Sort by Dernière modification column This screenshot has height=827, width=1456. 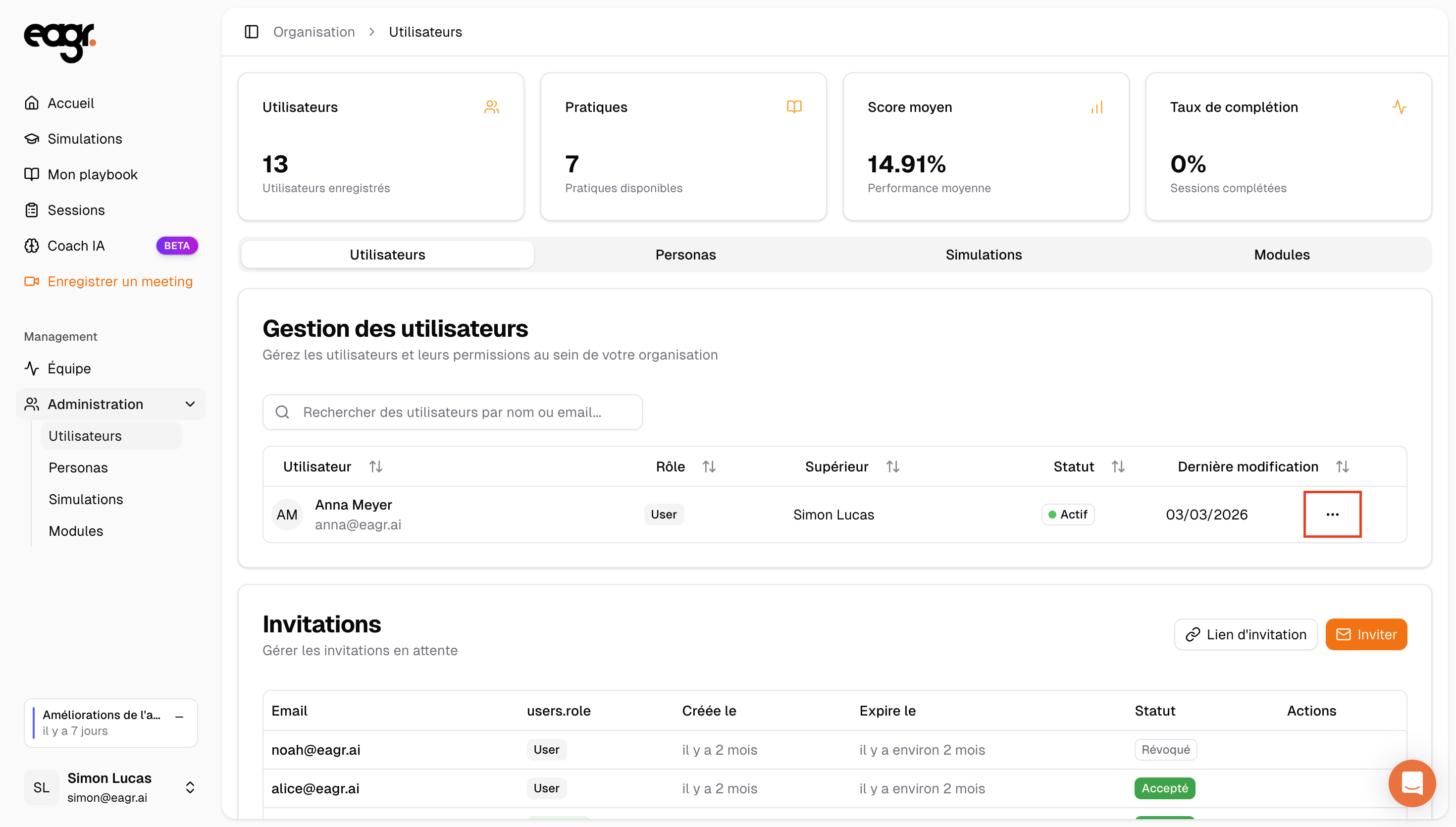tap(1342, 466)
